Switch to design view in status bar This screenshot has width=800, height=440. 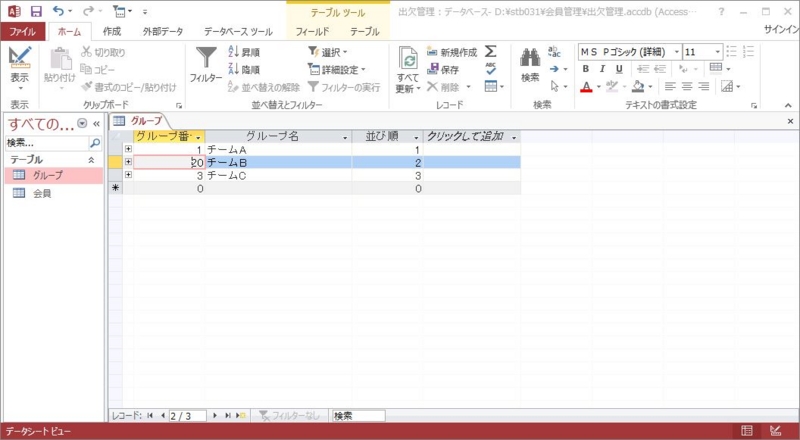[774, 431]
